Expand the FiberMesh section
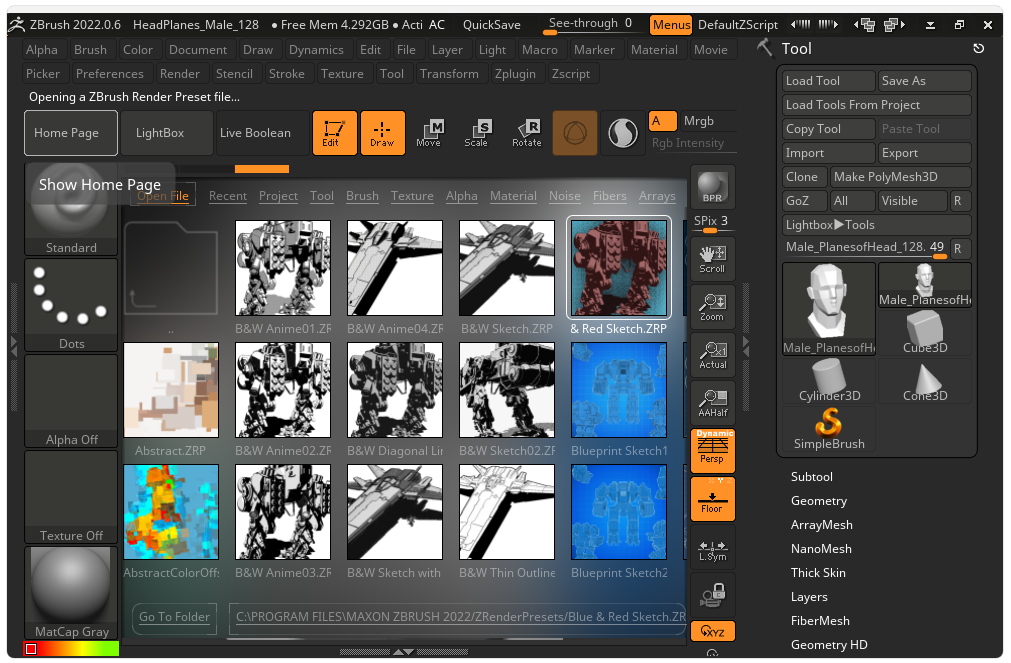 coord(820,620)
